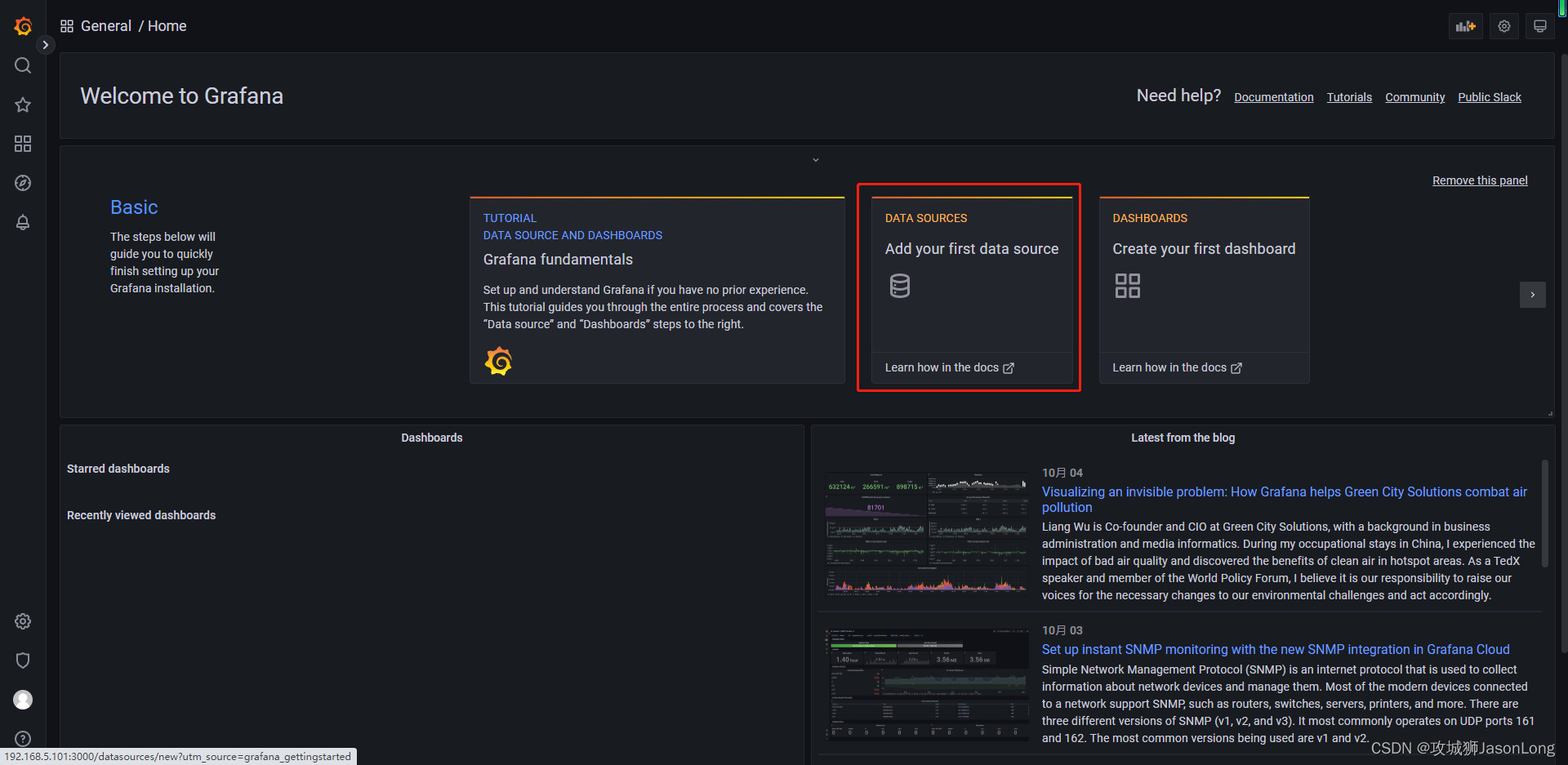Click the General breadcrumb
The image size is (1568, 765).
[x=106, y=26]
